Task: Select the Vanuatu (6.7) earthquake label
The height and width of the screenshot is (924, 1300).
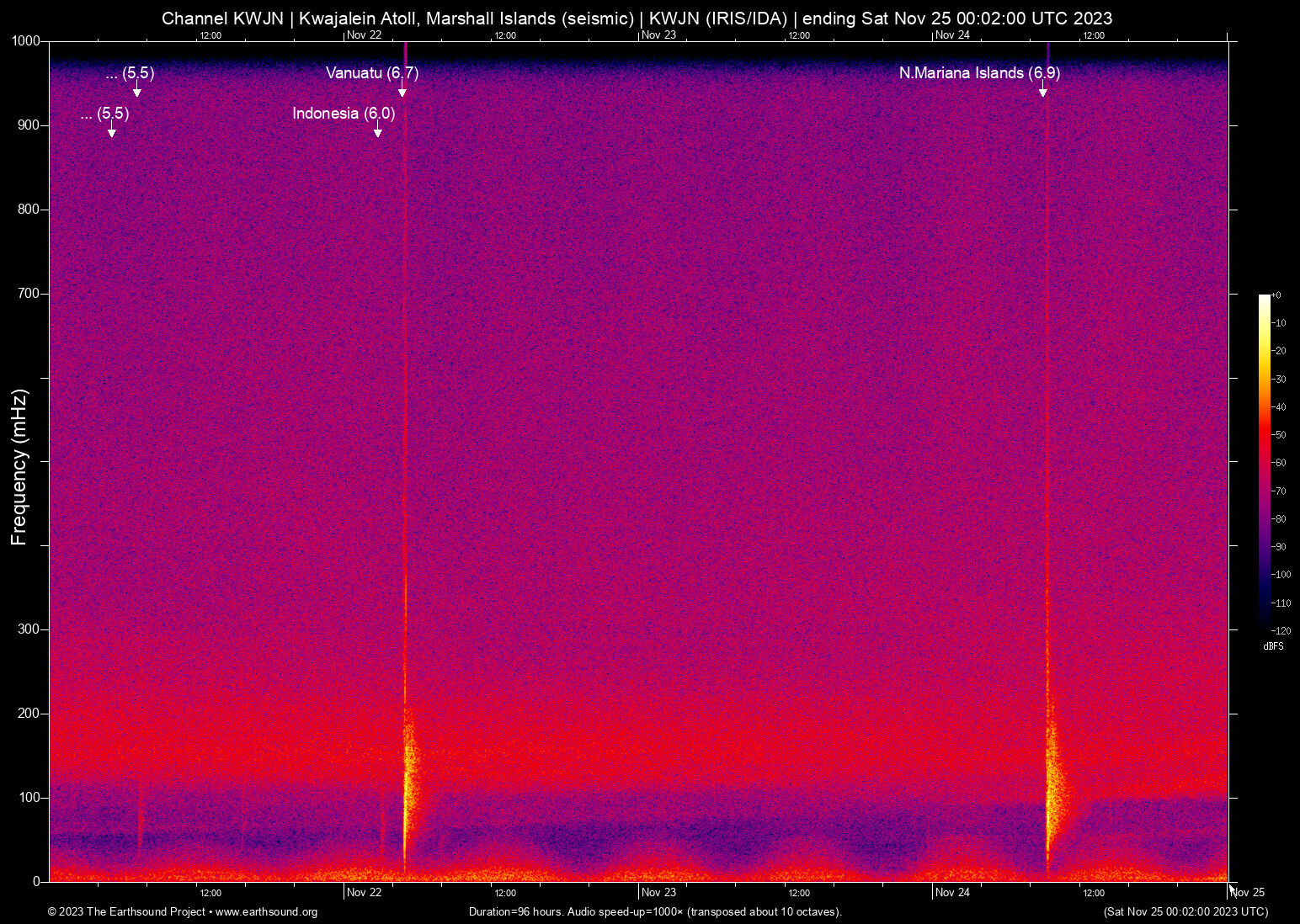Action: (x=371, y=73)
